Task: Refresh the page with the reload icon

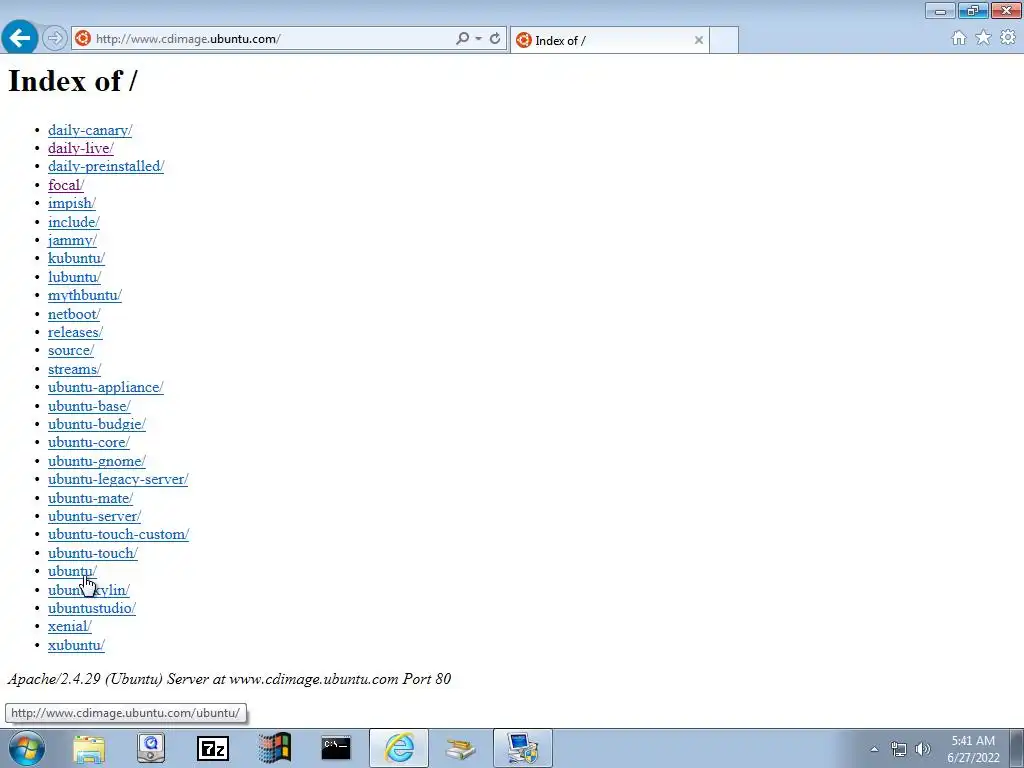Action: point(495,39)
